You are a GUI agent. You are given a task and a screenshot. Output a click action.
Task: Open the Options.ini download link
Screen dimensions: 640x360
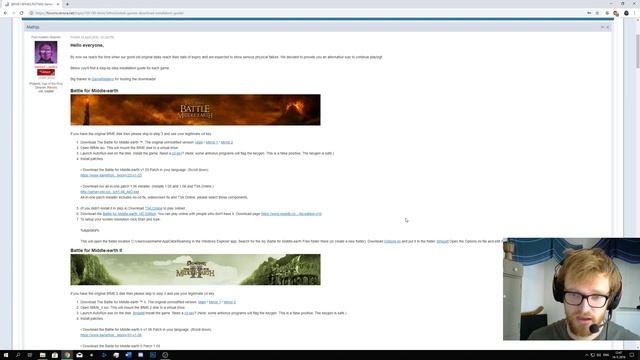click(392, 242)
